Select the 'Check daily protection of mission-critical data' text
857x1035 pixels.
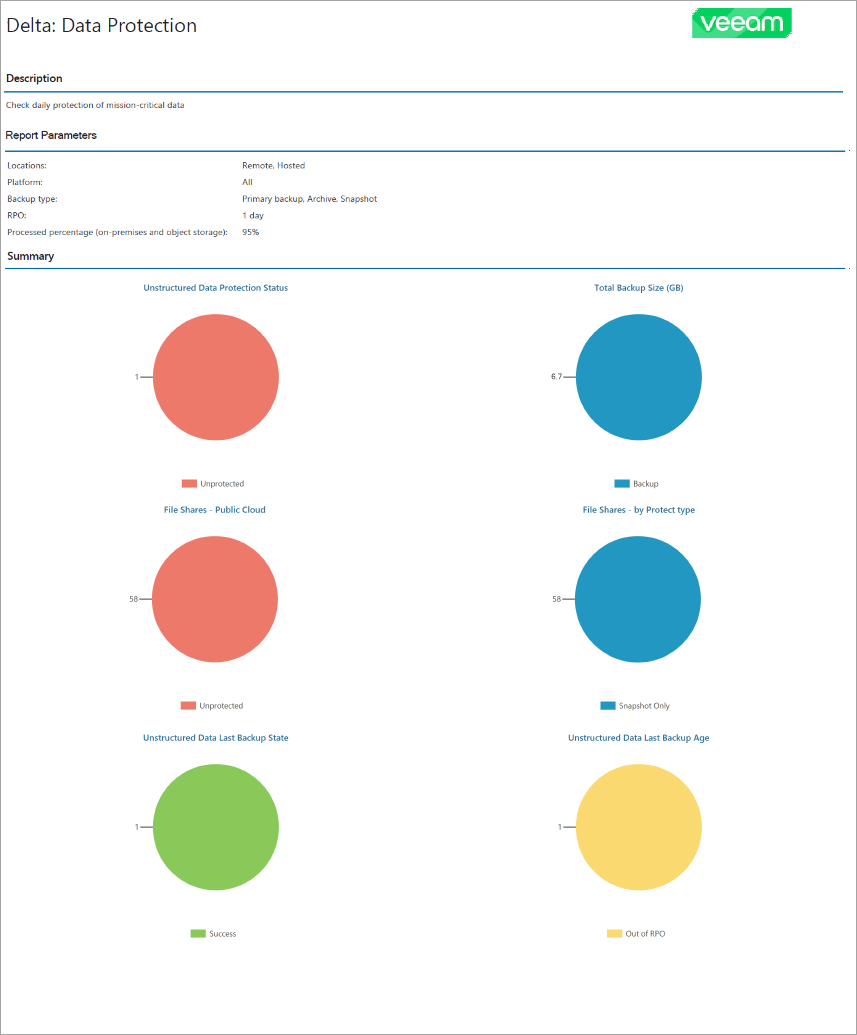click(x=95, y=105)
